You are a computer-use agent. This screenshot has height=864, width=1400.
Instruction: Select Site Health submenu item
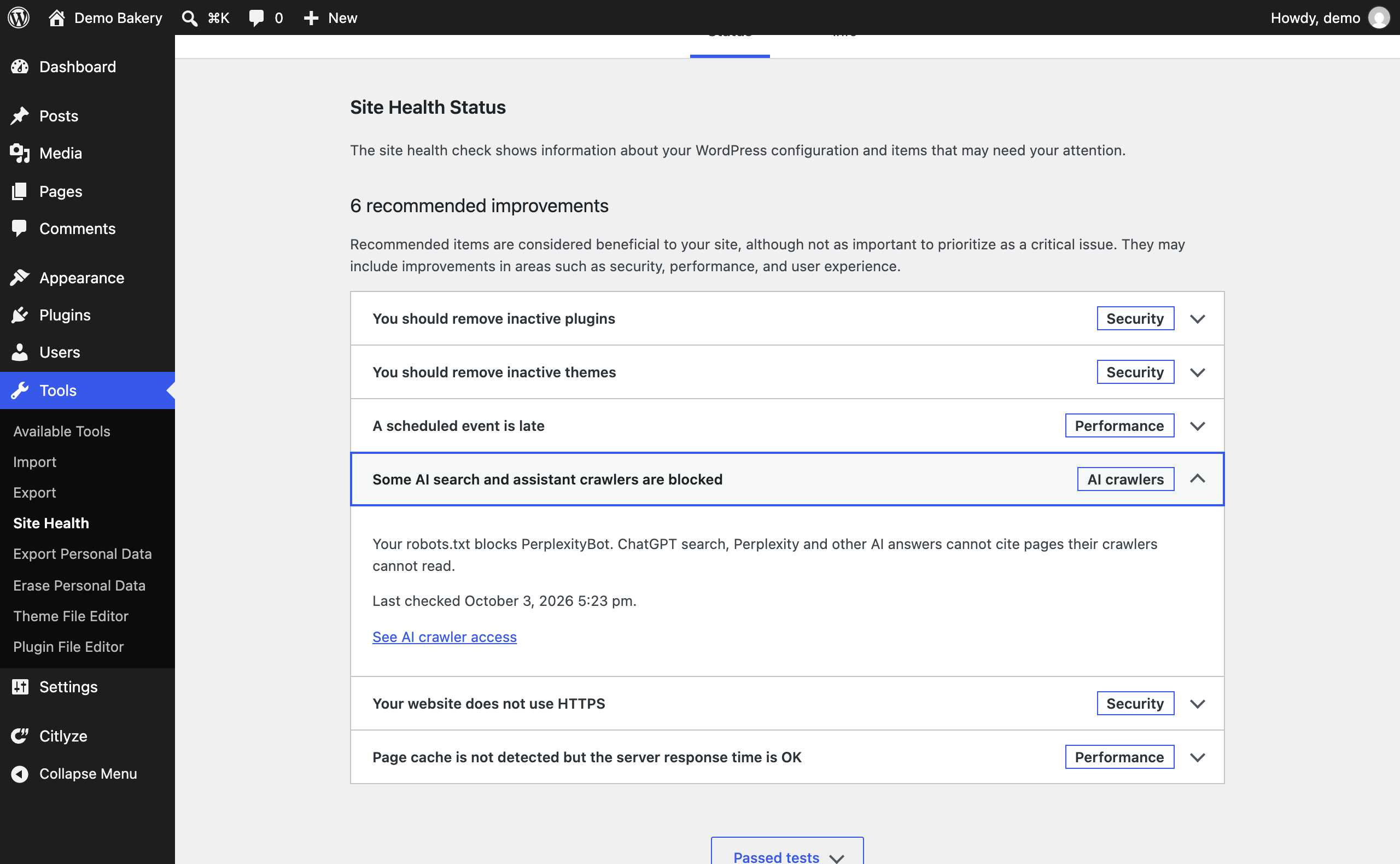(51, 523)
